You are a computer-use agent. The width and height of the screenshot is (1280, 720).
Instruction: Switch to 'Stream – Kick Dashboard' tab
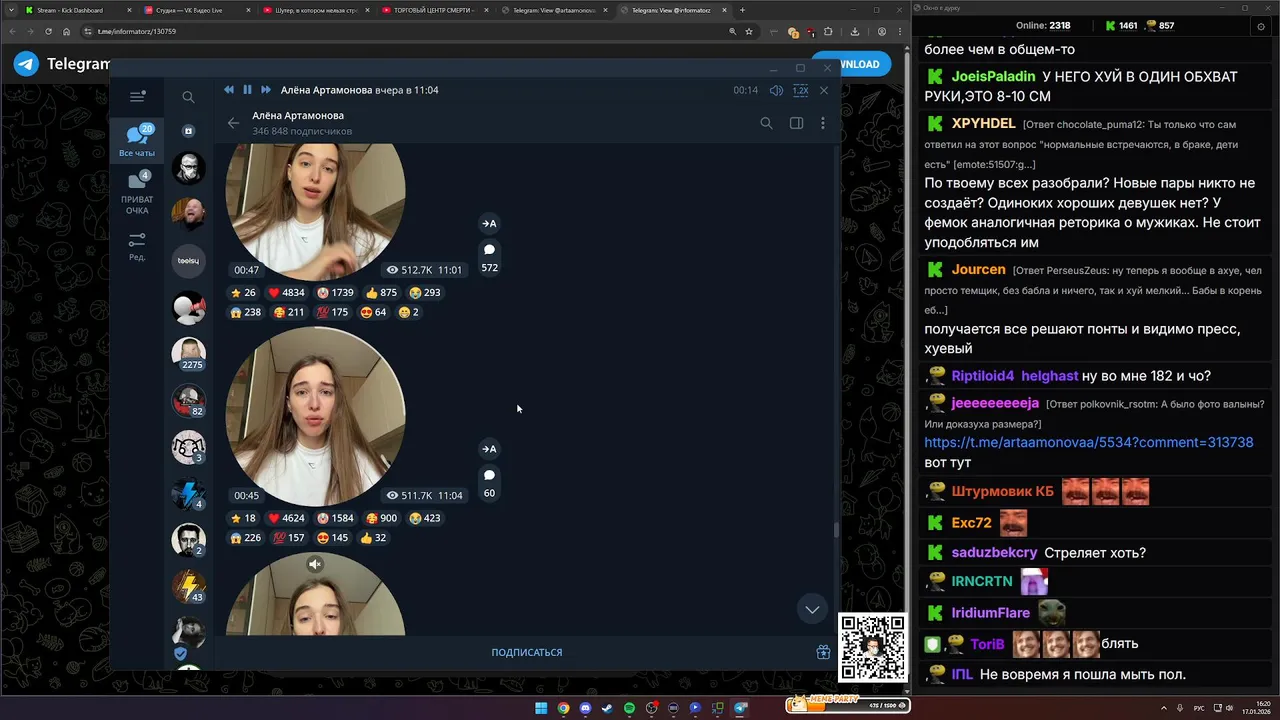coord(75,10)
